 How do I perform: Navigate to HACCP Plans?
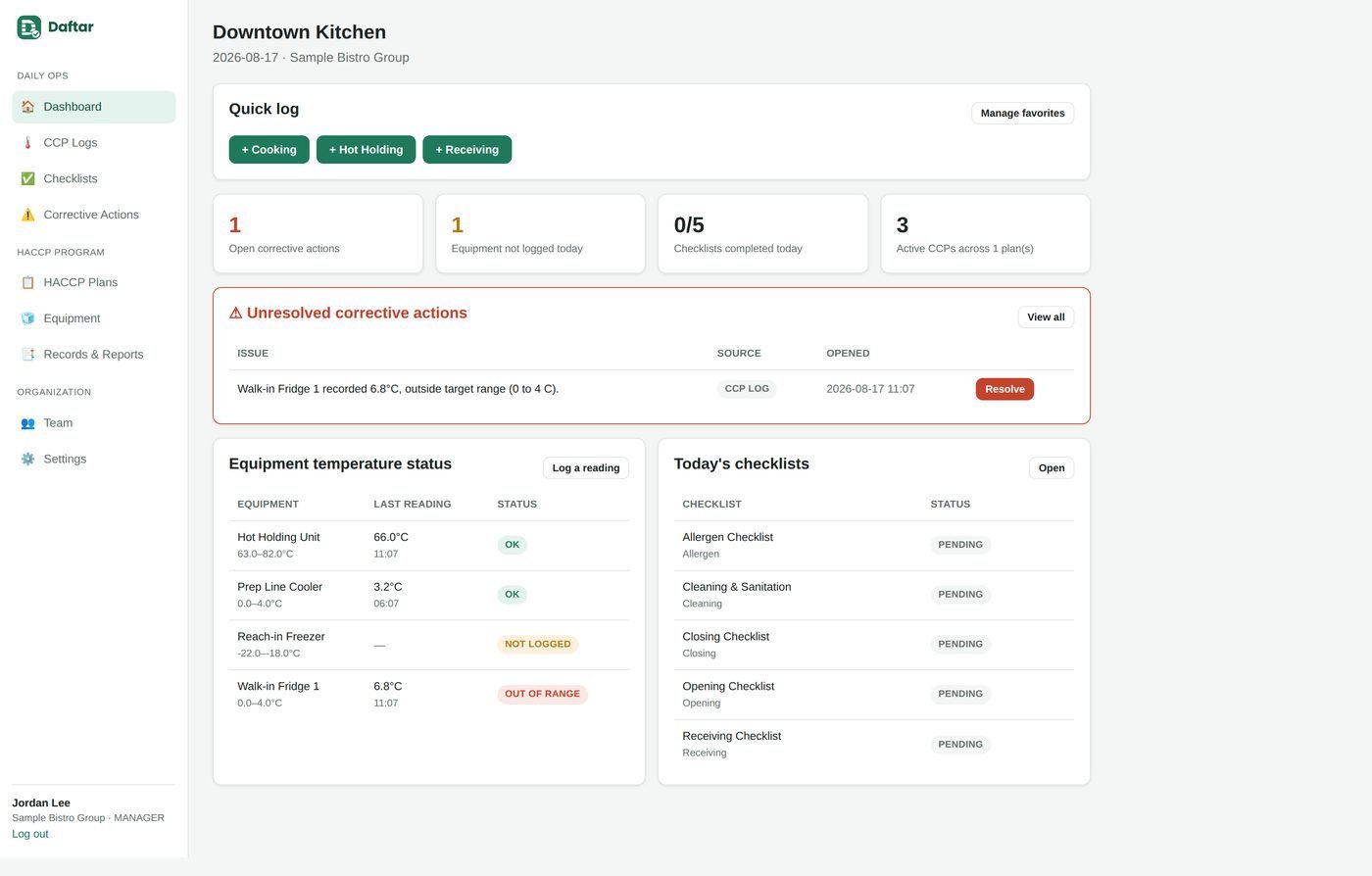93,282
